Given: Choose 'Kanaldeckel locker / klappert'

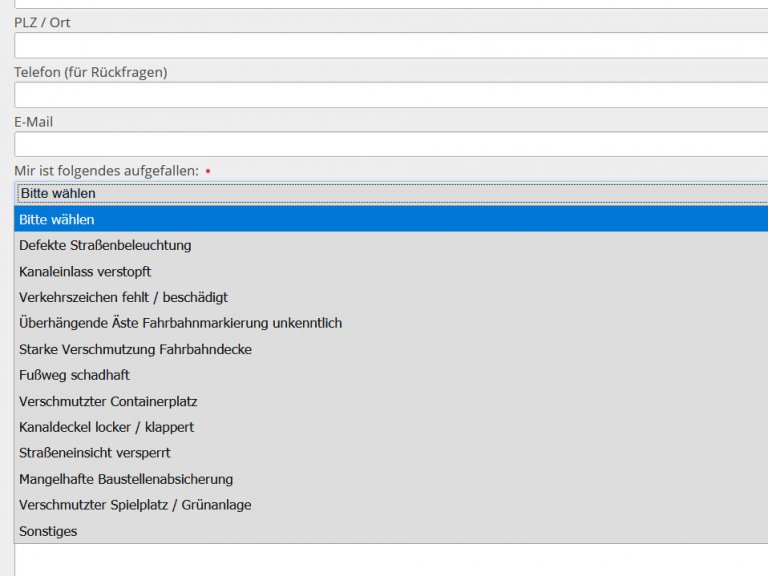Looking at the screenshot, I should click(x=106, y=427).
